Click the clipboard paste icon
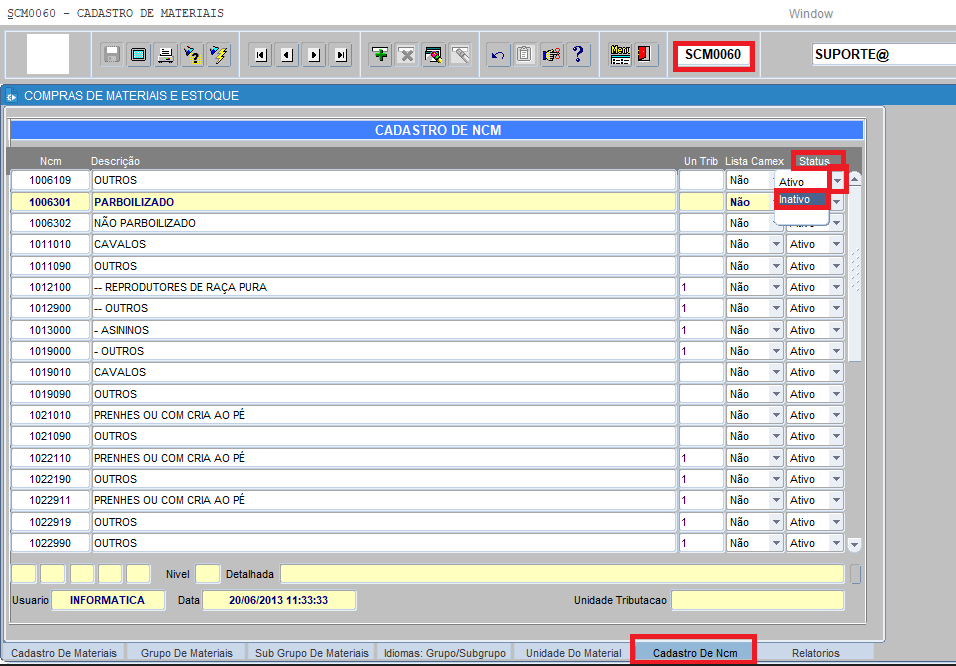This screenshot has height=666, width=956. [524, 55]
